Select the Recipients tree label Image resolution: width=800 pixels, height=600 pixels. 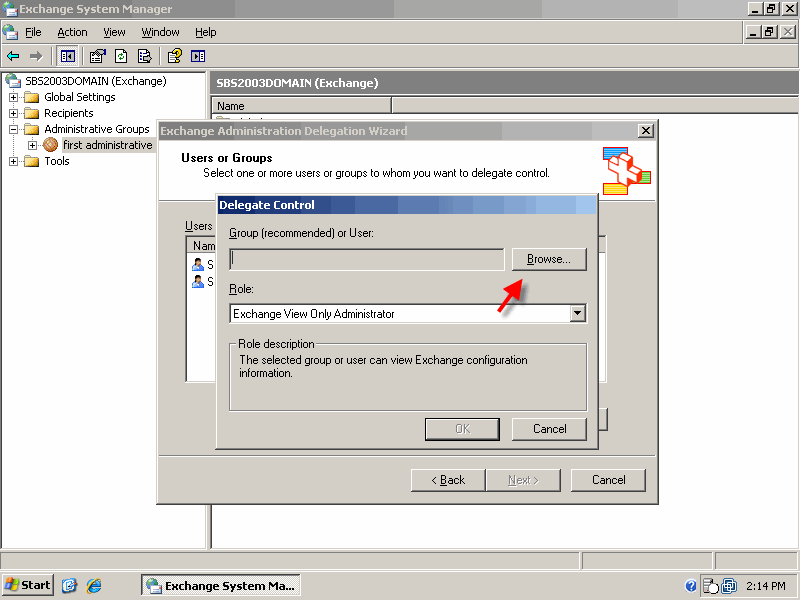pos(68,113)
